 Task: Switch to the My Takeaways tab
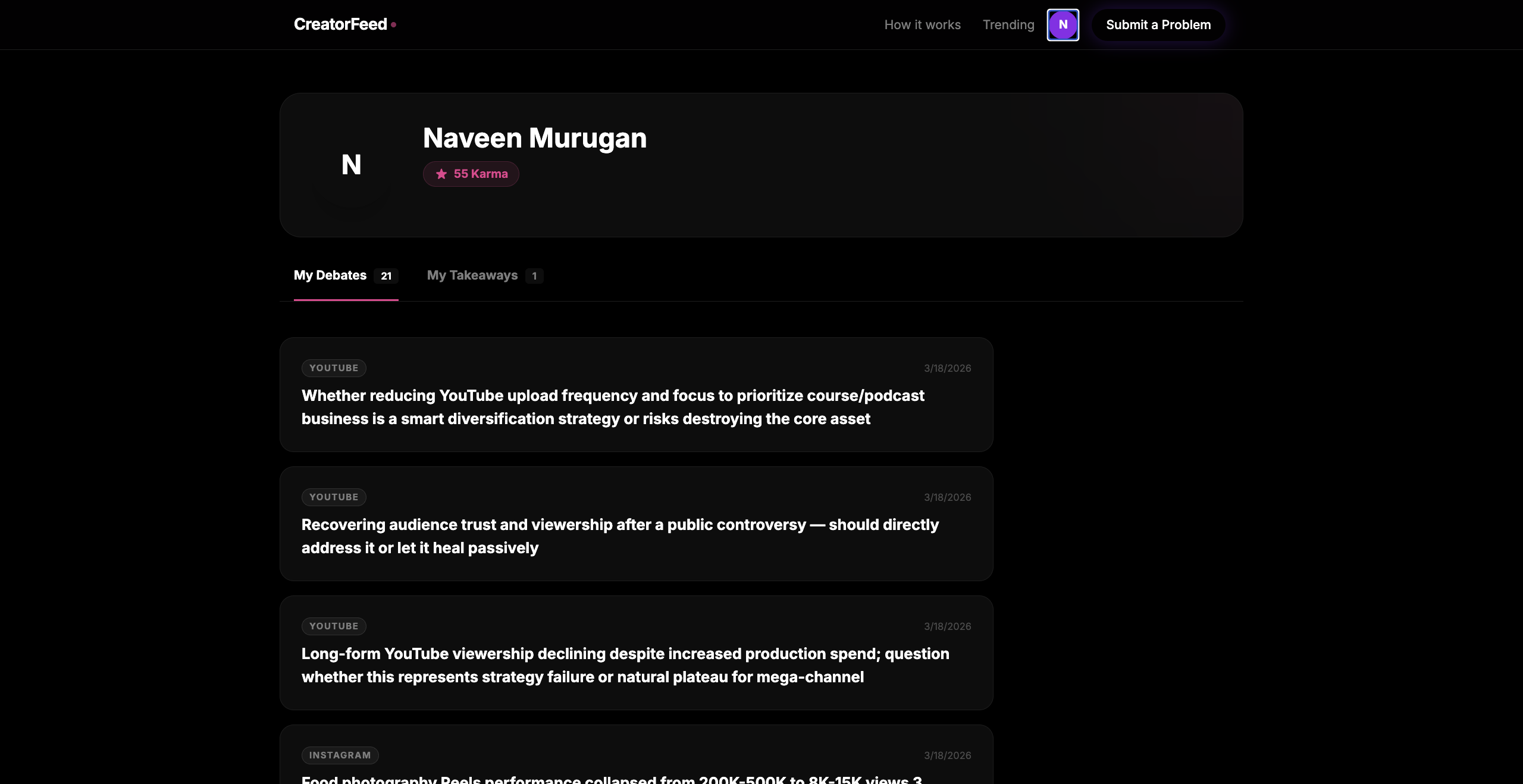pyautogui.click(x=472, y=275)
